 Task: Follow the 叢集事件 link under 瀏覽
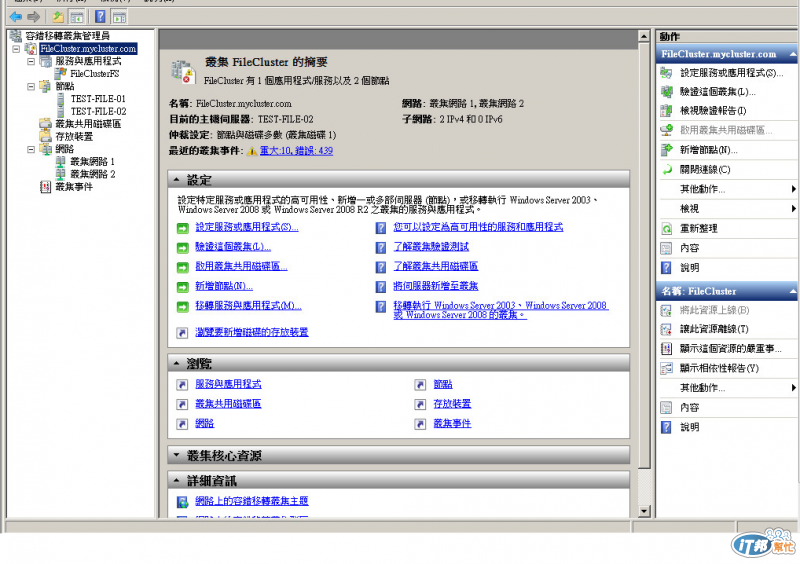(452, 424)
